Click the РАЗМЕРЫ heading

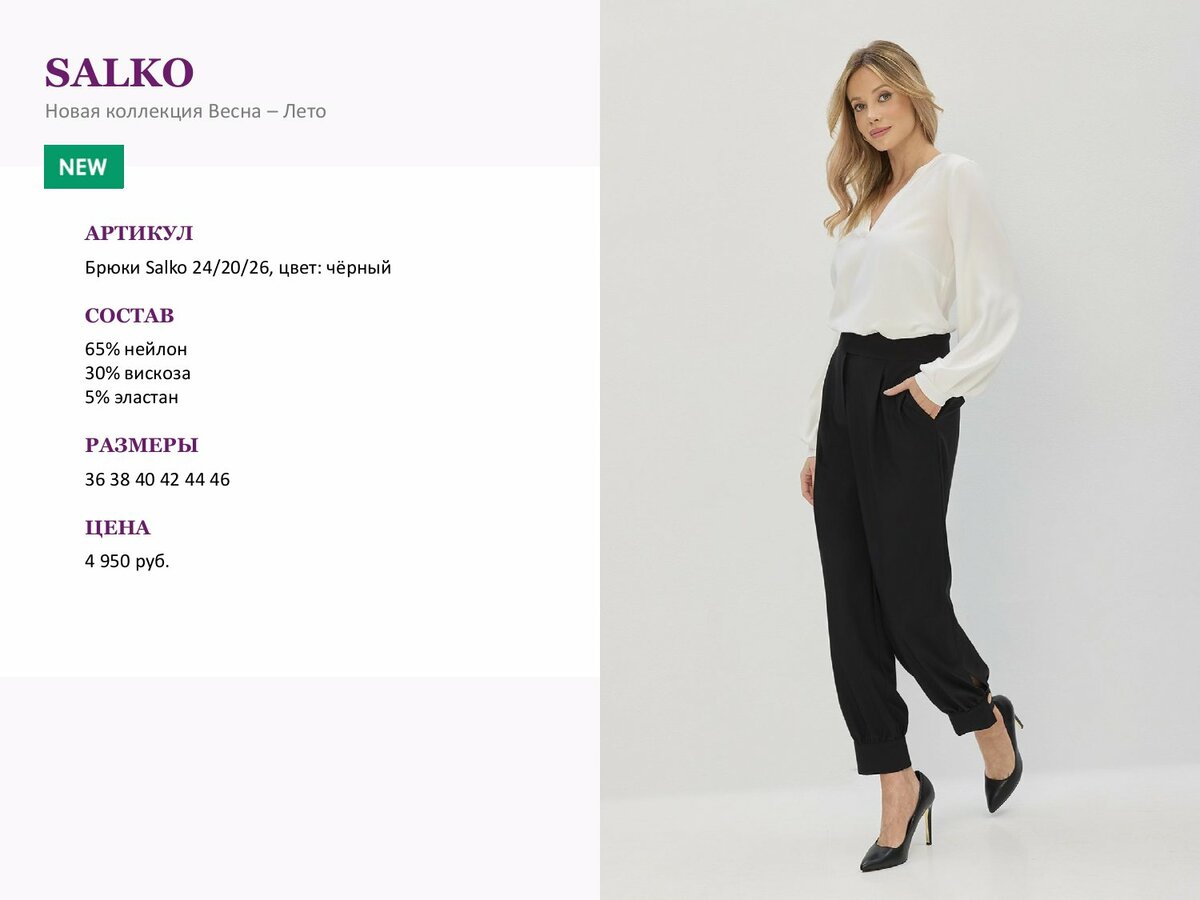click(x=141, y=446)
